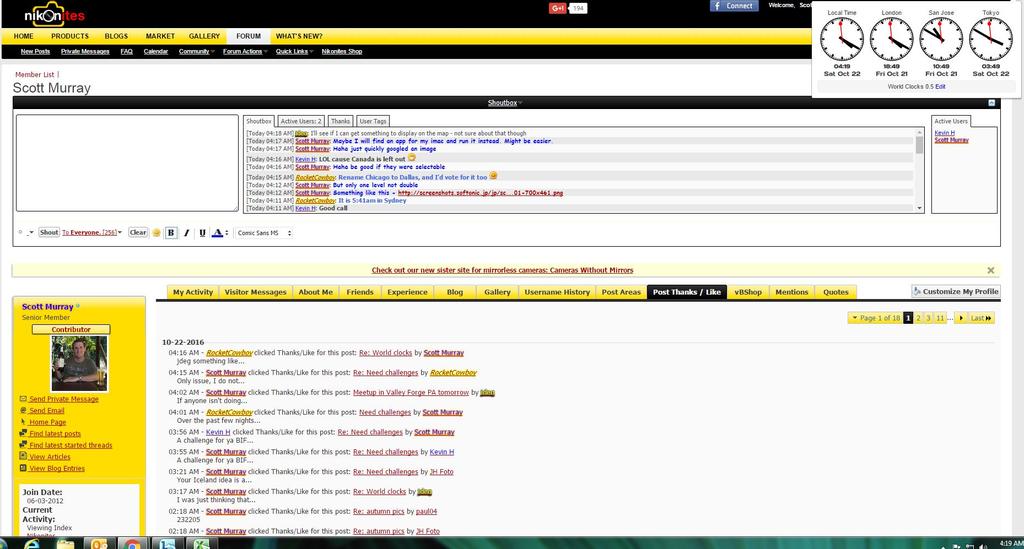Open Chrome from the Windows taskbar
Viewport: 1024px width, 549px height.
pyautogui.click(x=131, y=544)
